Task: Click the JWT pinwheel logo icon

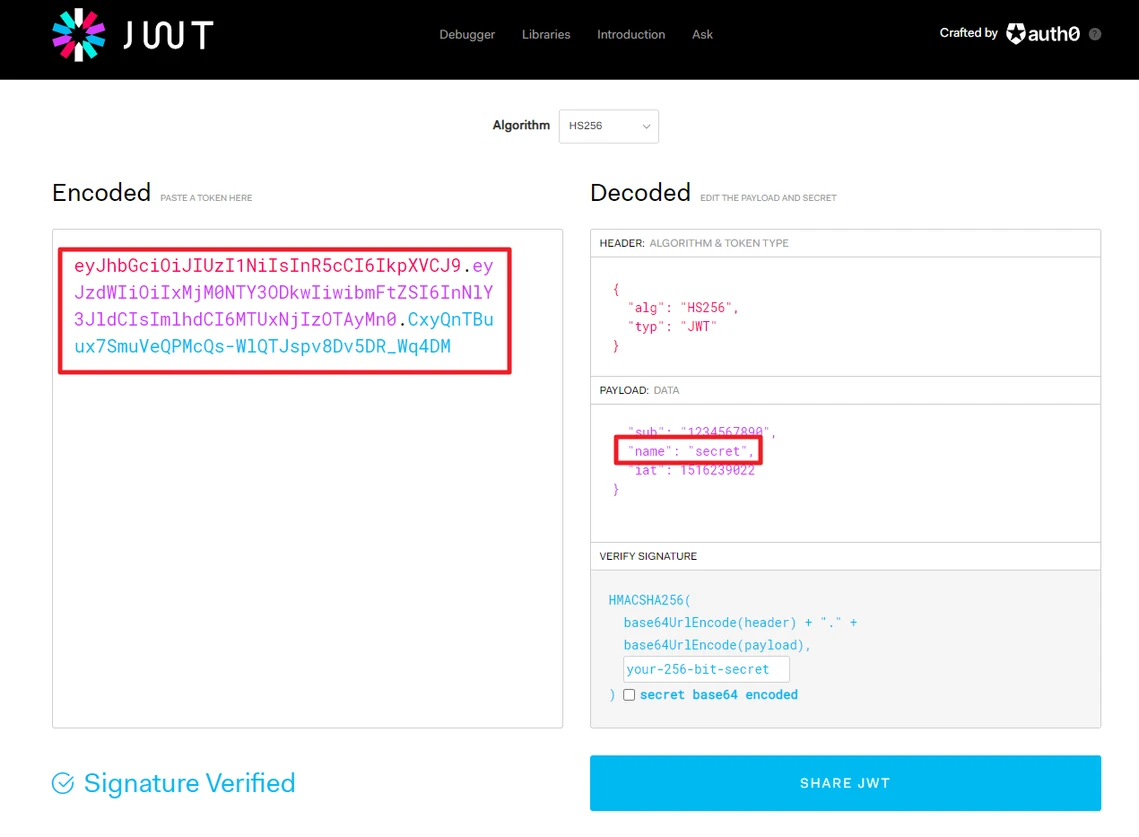Action: click(x=78, y=34)
